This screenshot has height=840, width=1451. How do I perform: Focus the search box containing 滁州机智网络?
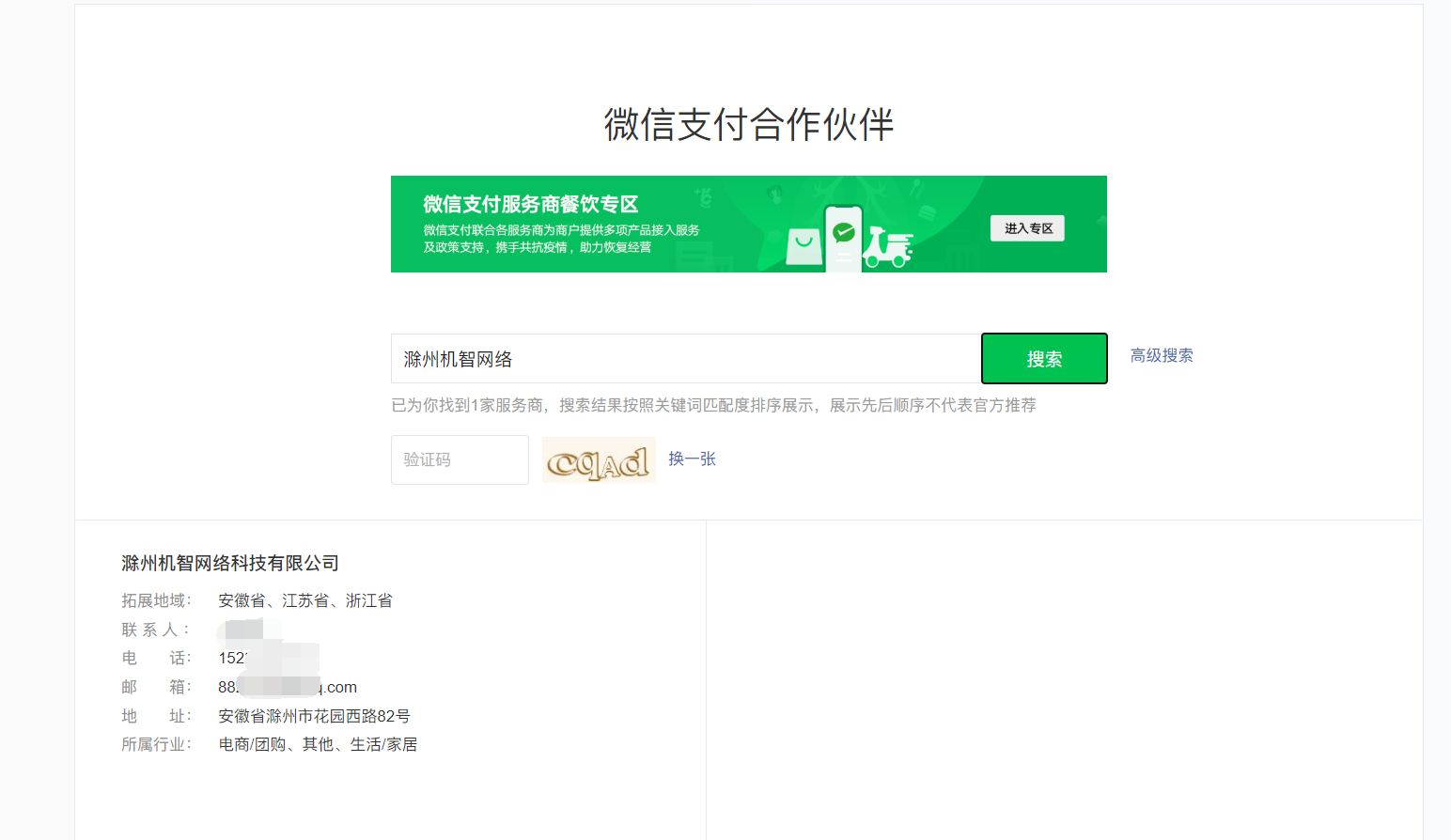685,359
